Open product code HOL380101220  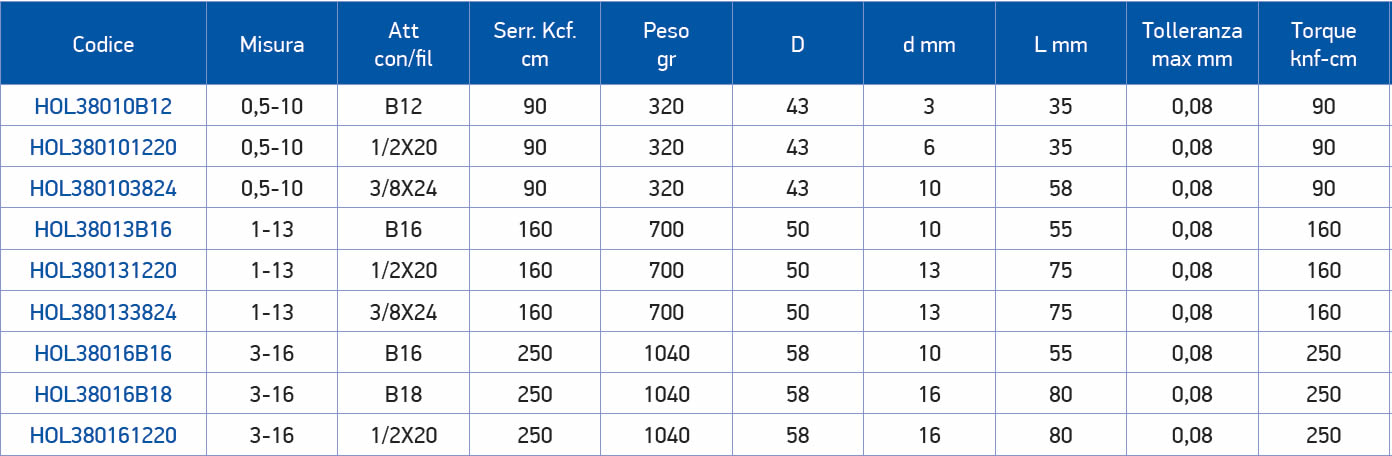click(103, 148)
